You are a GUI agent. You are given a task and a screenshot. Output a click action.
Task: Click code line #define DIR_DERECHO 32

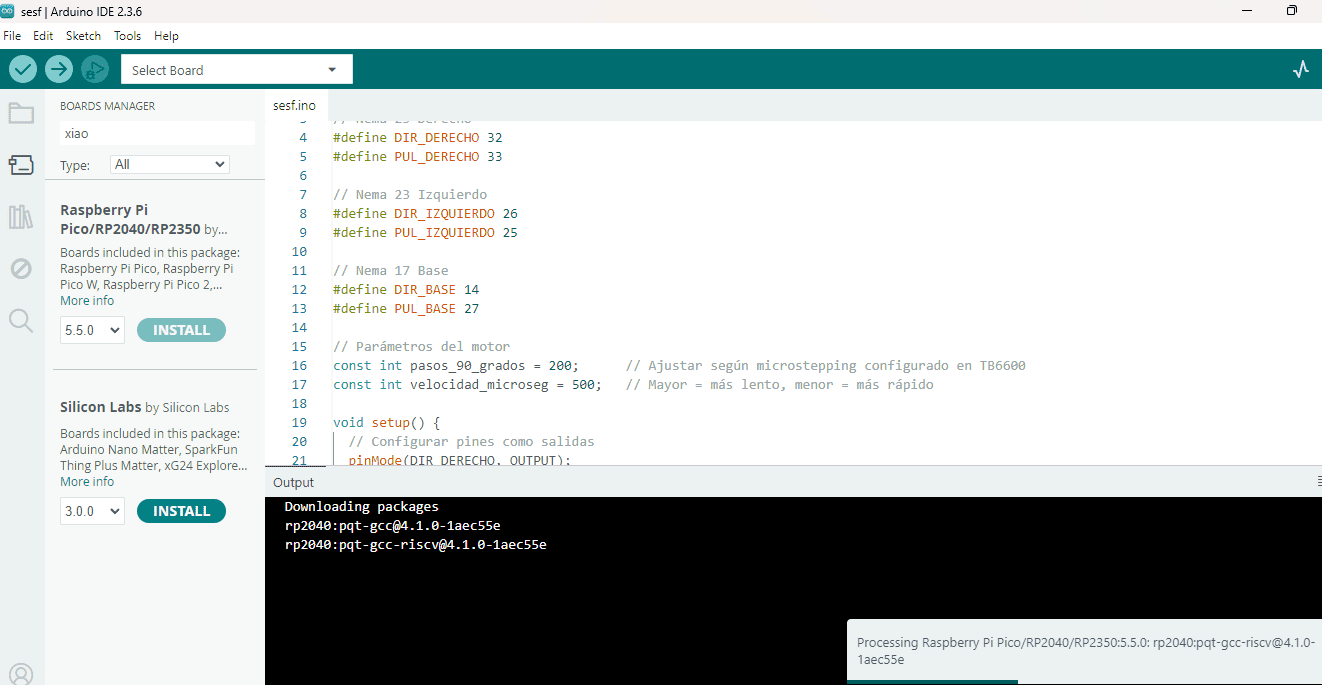click(x=417, y=137)
